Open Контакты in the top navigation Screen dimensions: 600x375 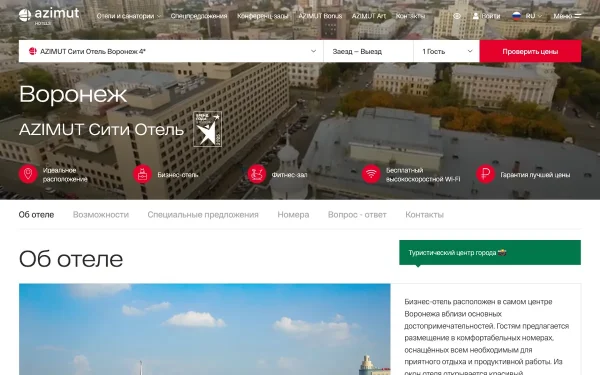(x=410, y=16)
